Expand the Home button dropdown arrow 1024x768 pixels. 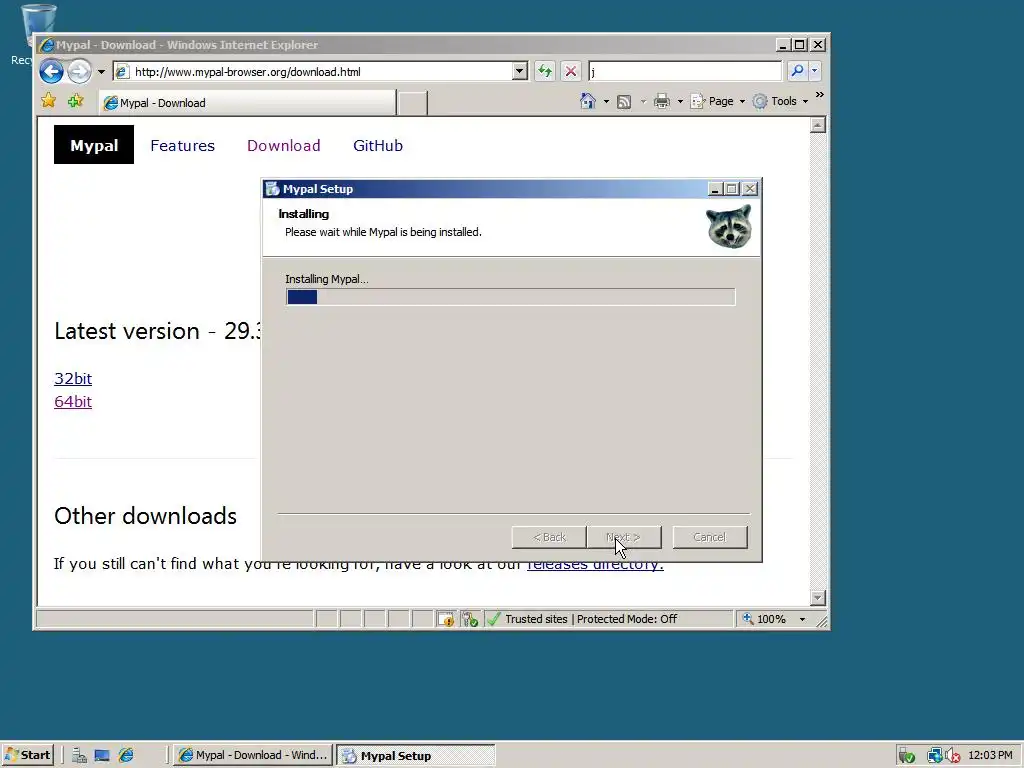pyautogui.click(x=606, y=102)
